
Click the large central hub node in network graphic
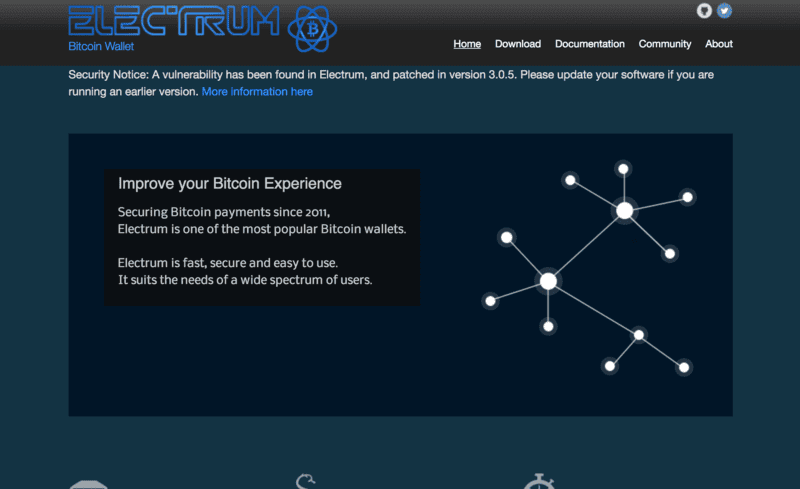click(548, 281)
